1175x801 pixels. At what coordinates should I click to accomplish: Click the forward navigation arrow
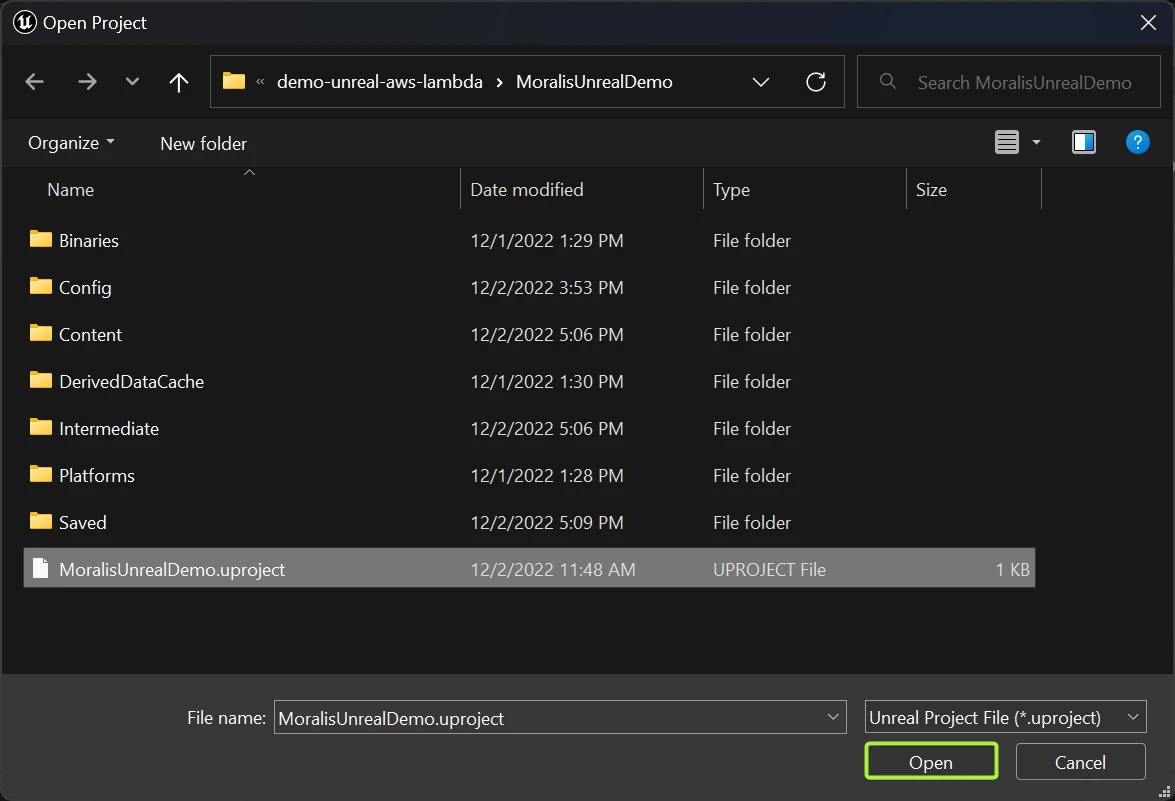tap(87, 82)
